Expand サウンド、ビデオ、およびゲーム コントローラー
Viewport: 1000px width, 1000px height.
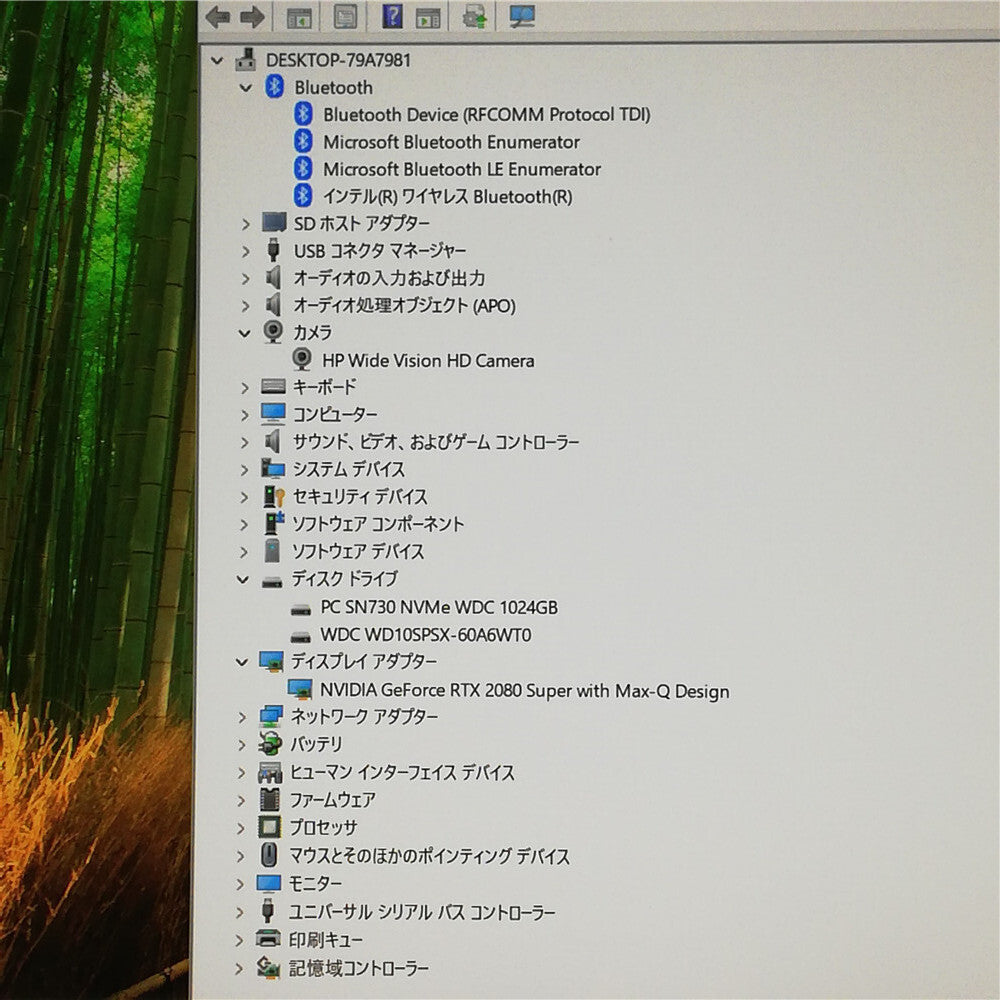point(245,442)
